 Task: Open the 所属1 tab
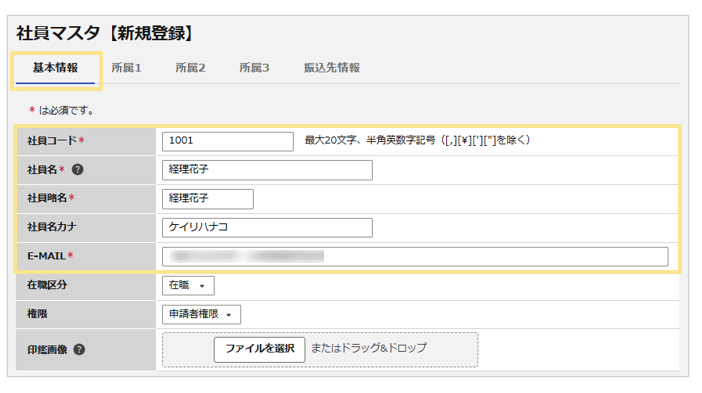pyautogui.click(x=126, y=68)
